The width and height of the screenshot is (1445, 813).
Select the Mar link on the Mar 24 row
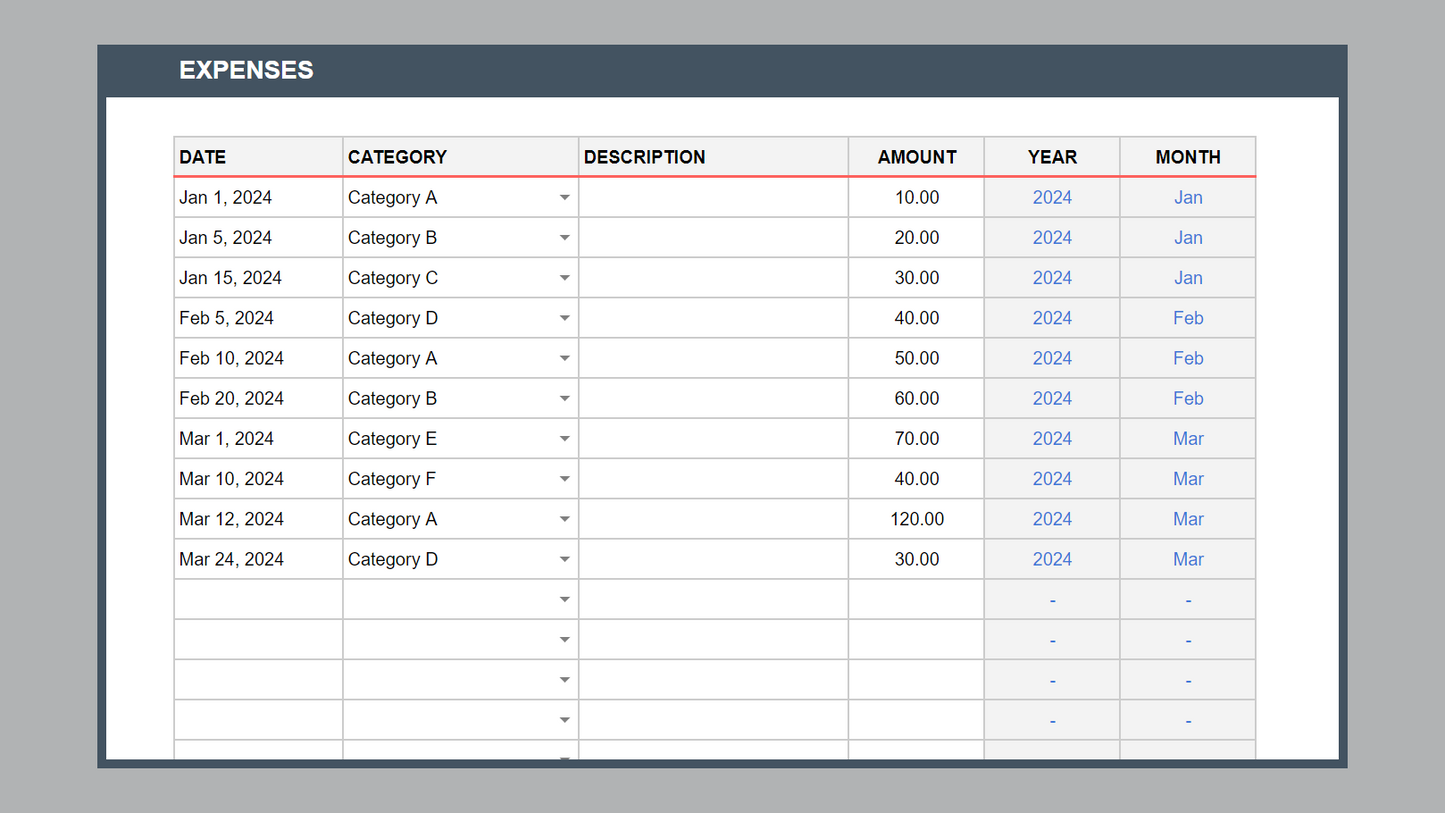[x=1188, y=558]
